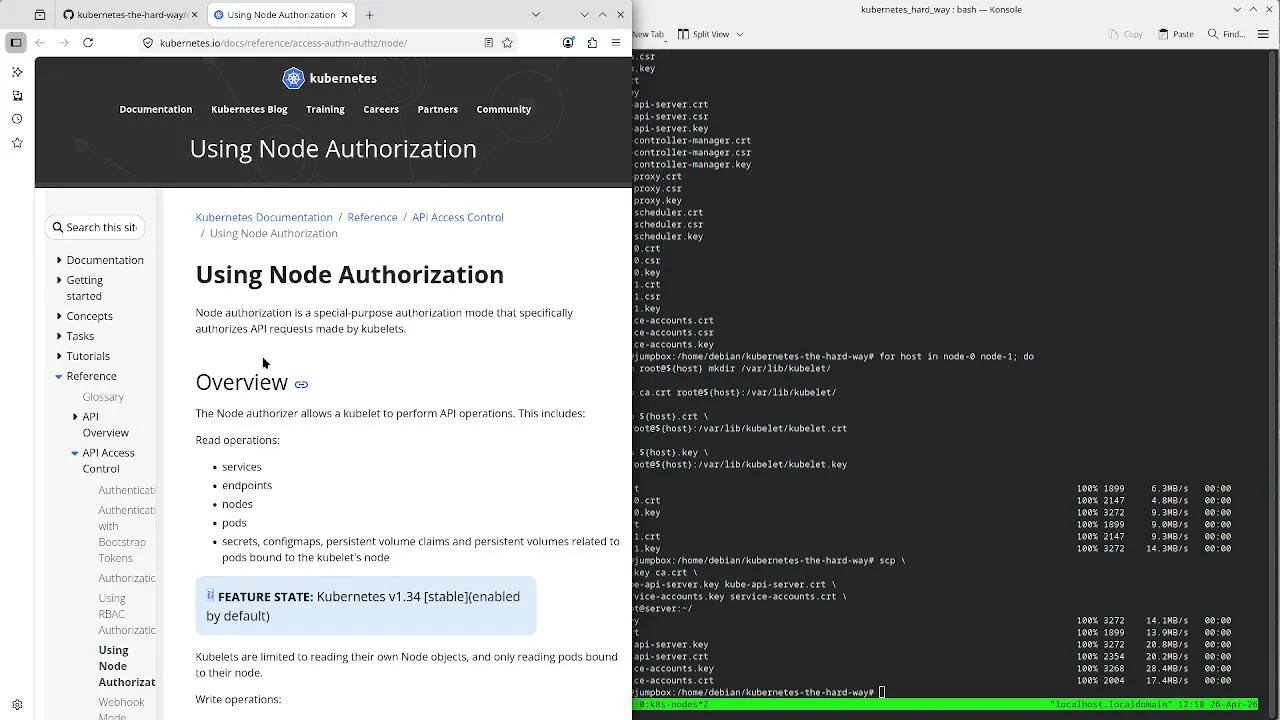Open Firefox View from tab bar icon

40,15
